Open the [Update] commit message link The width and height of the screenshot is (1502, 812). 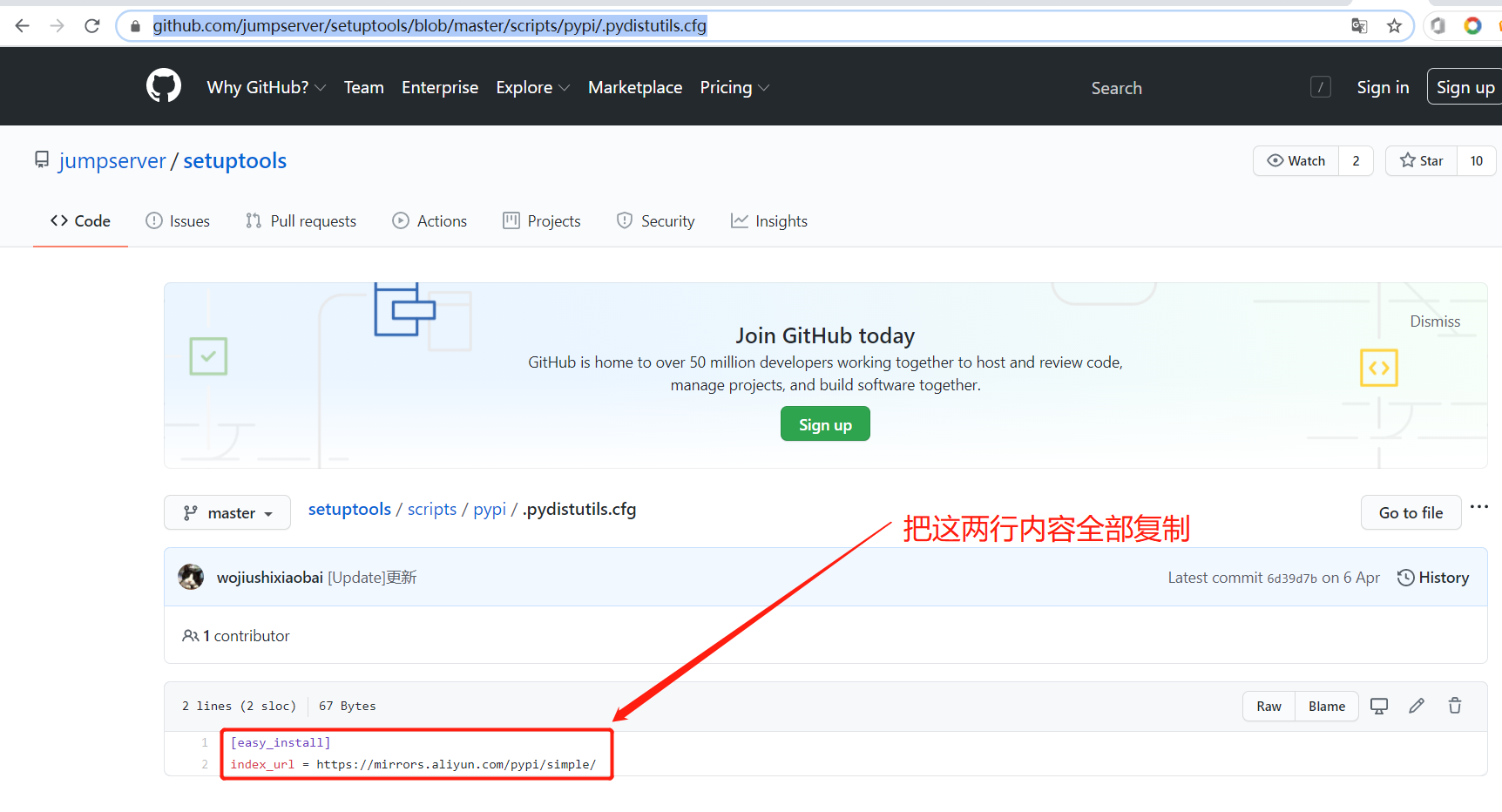pos(372,578)
